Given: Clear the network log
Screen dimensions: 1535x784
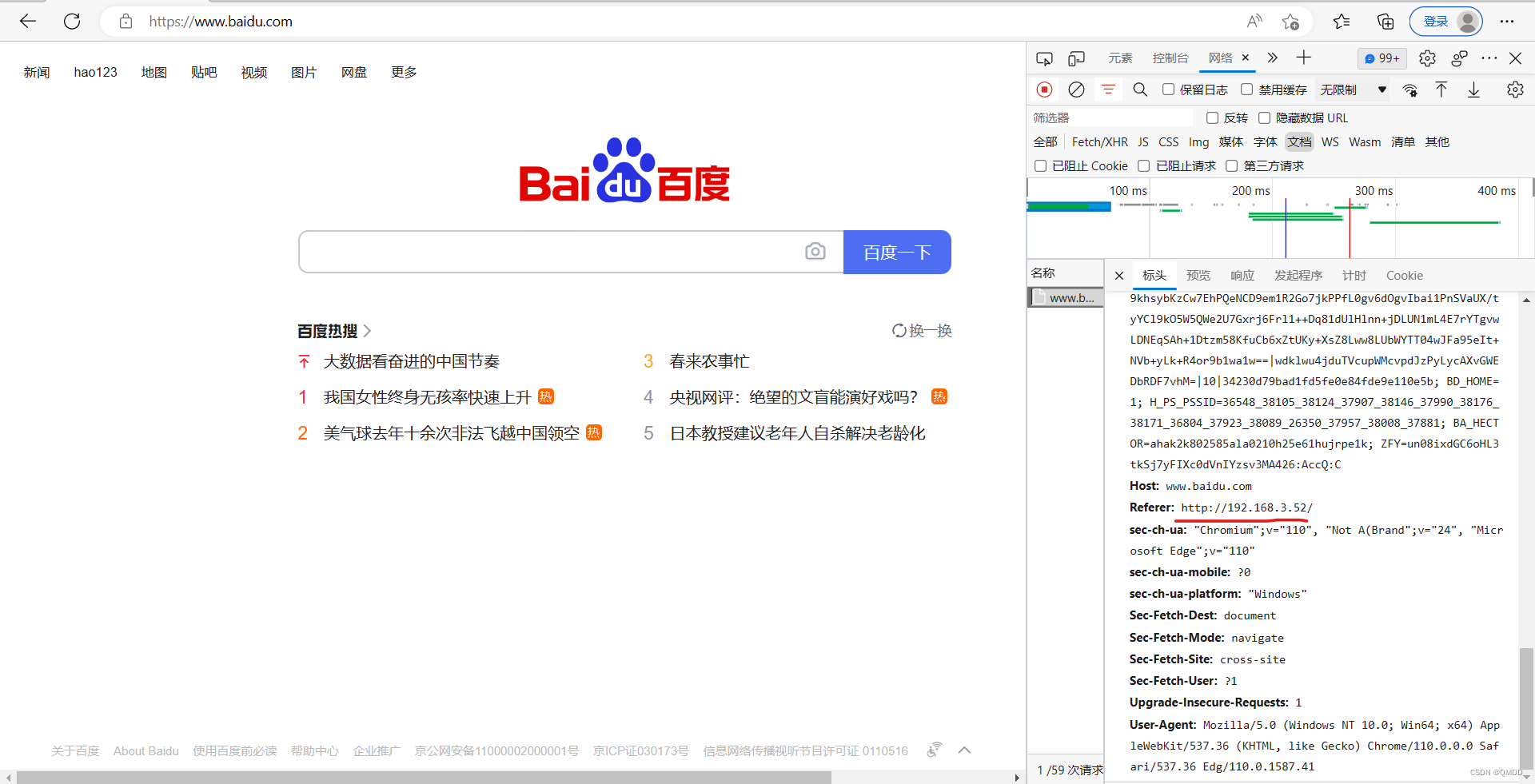Looking at the screenshot, I should (1076, 90).
